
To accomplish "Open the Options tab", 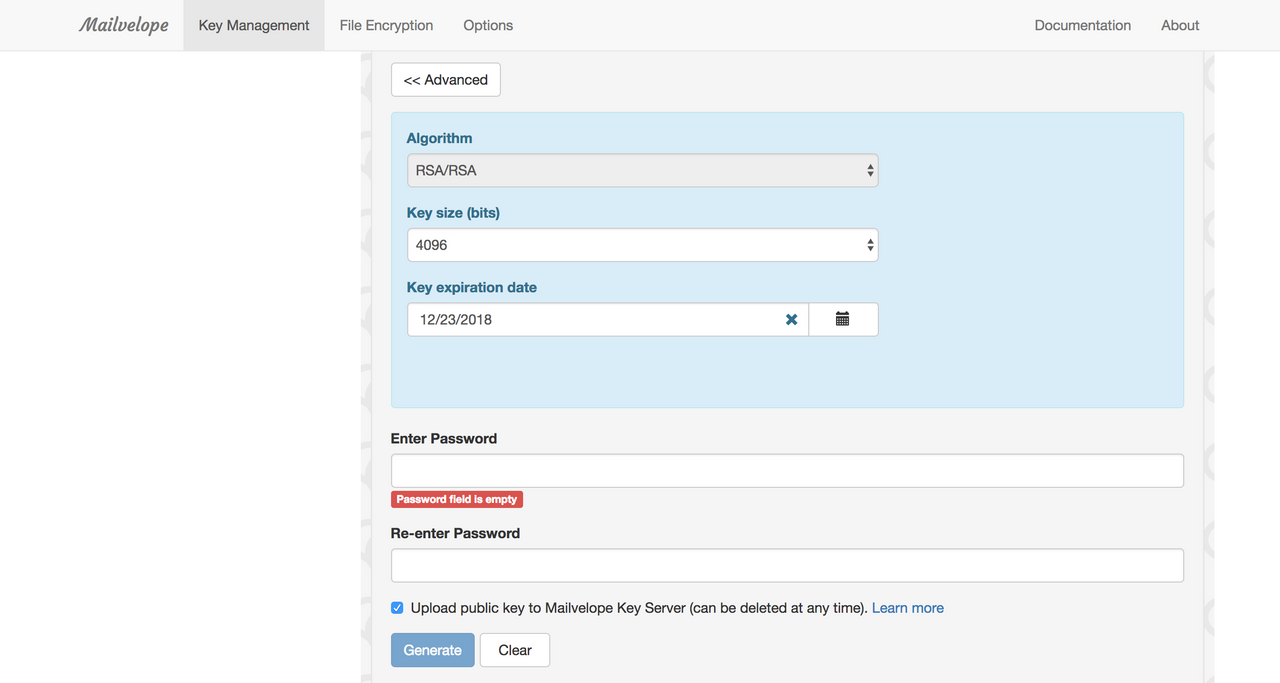I will [x=487, y=24].
